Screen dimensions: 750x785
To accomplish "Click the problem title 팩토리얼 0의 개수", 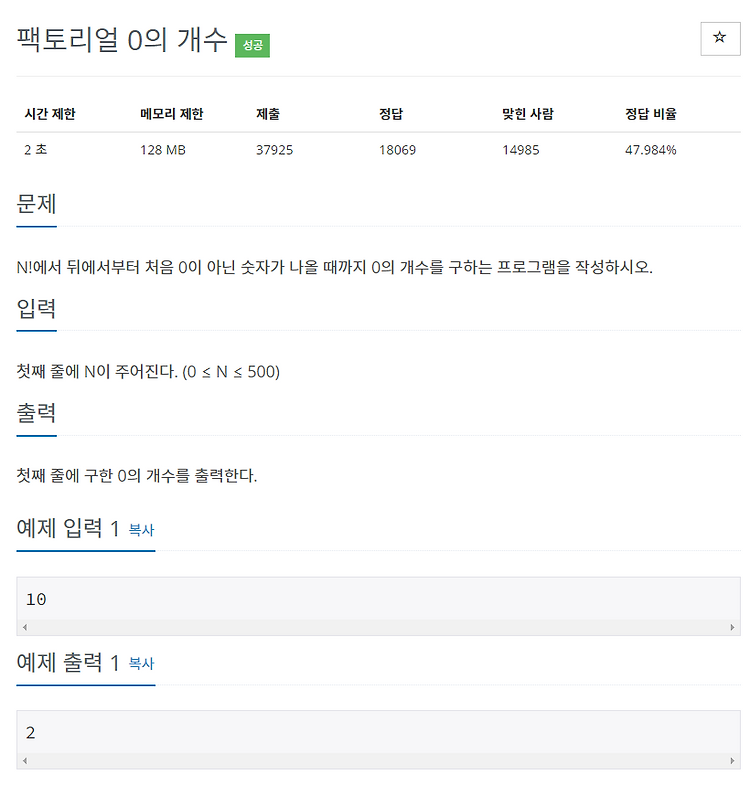I will pyautogui.click(x=122, y=40).
